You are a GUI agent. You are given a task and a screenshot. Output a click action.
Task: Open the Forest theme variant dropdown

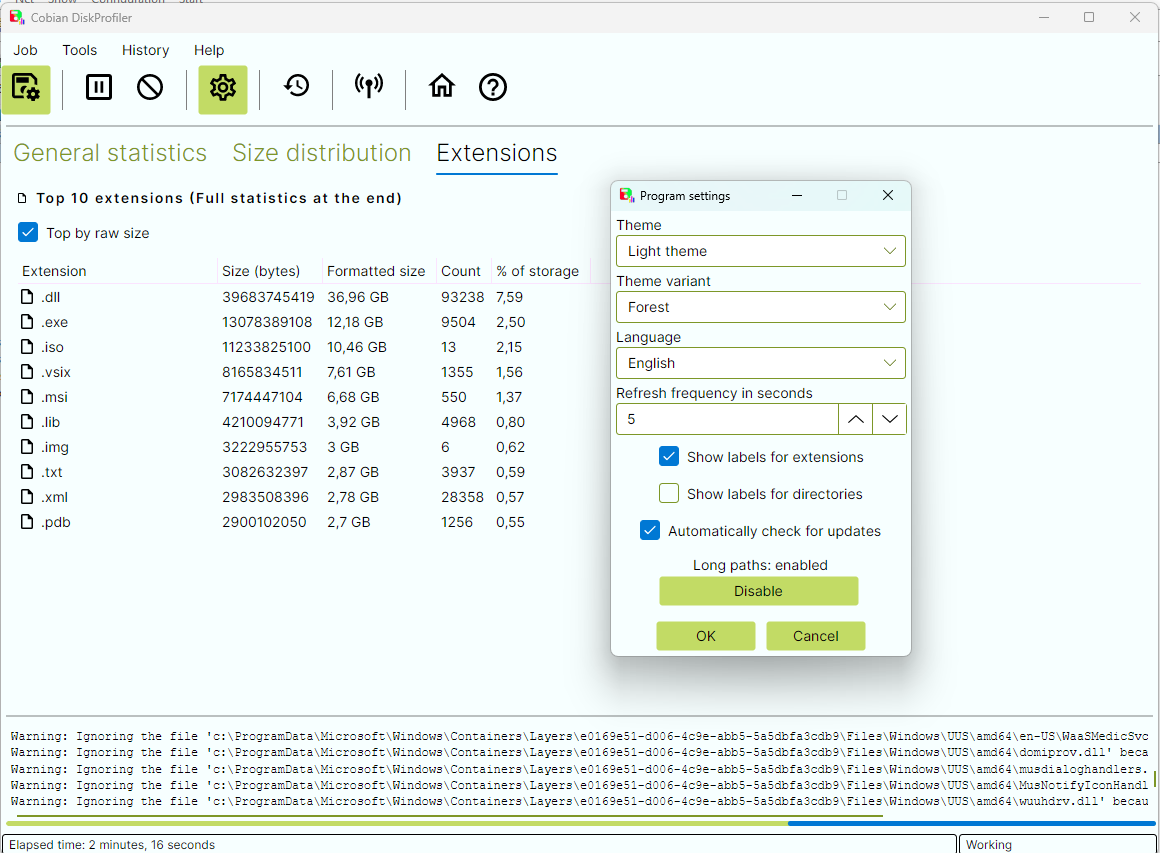click(x=760, y=307)
